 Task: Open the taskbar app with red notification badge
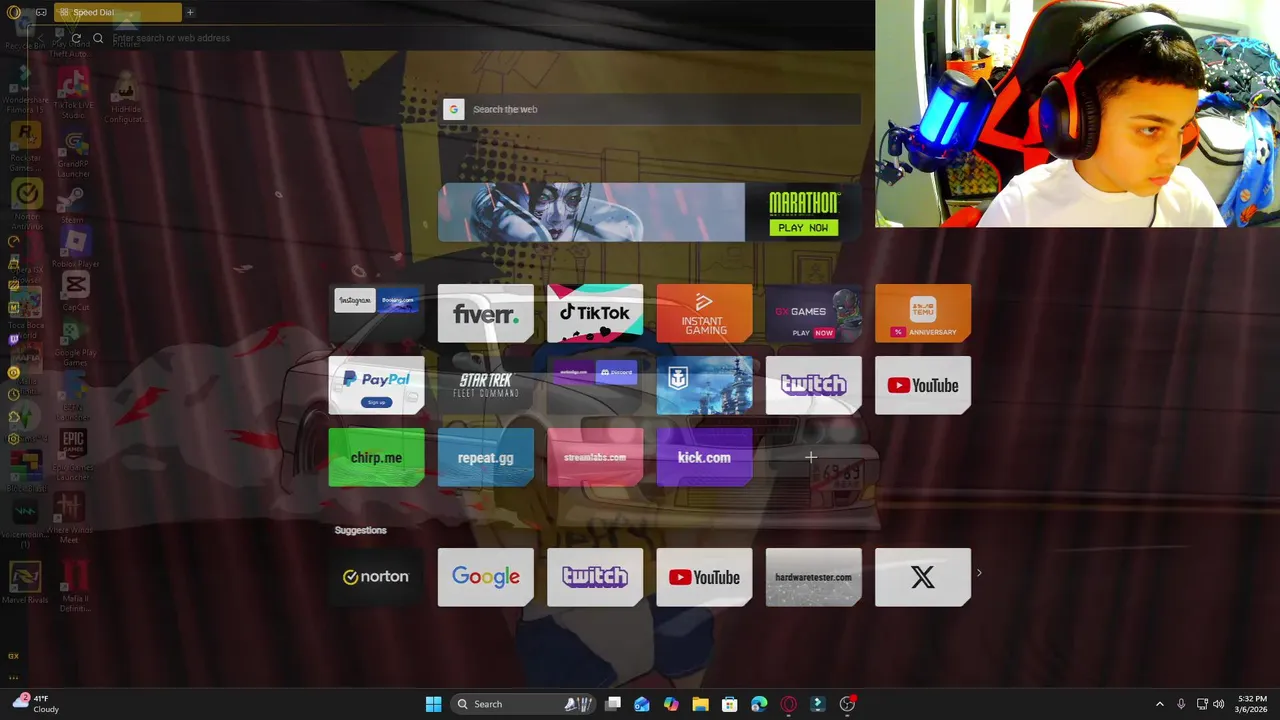pos(847,704)
